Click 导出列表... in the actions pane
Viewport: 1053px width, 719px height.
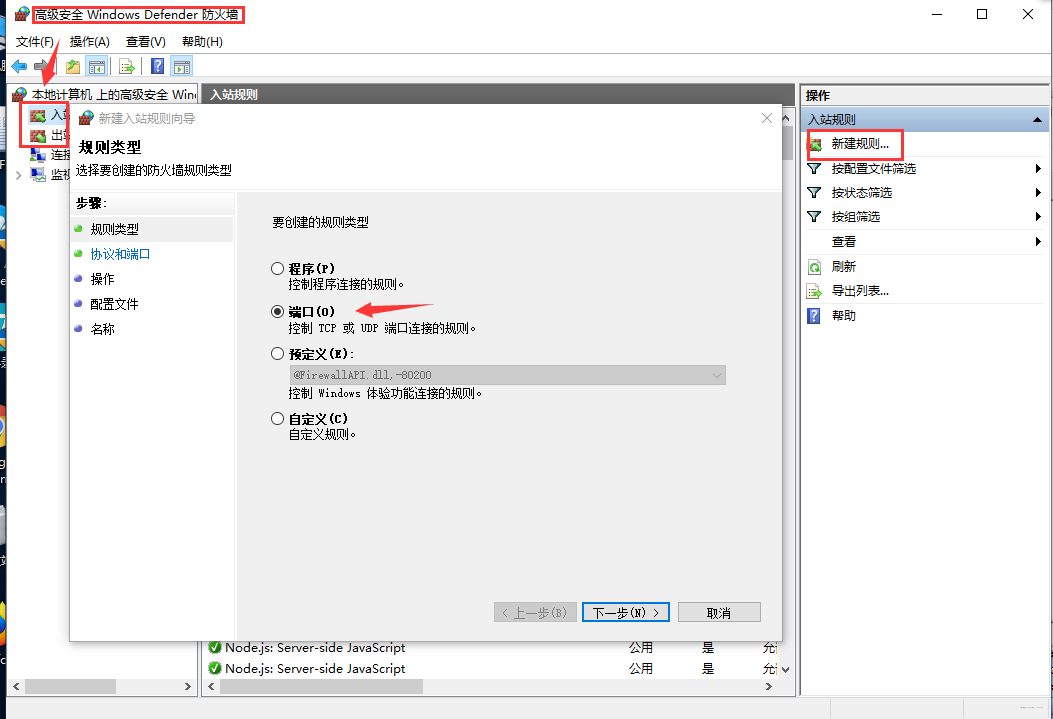[x=860, y=291]
